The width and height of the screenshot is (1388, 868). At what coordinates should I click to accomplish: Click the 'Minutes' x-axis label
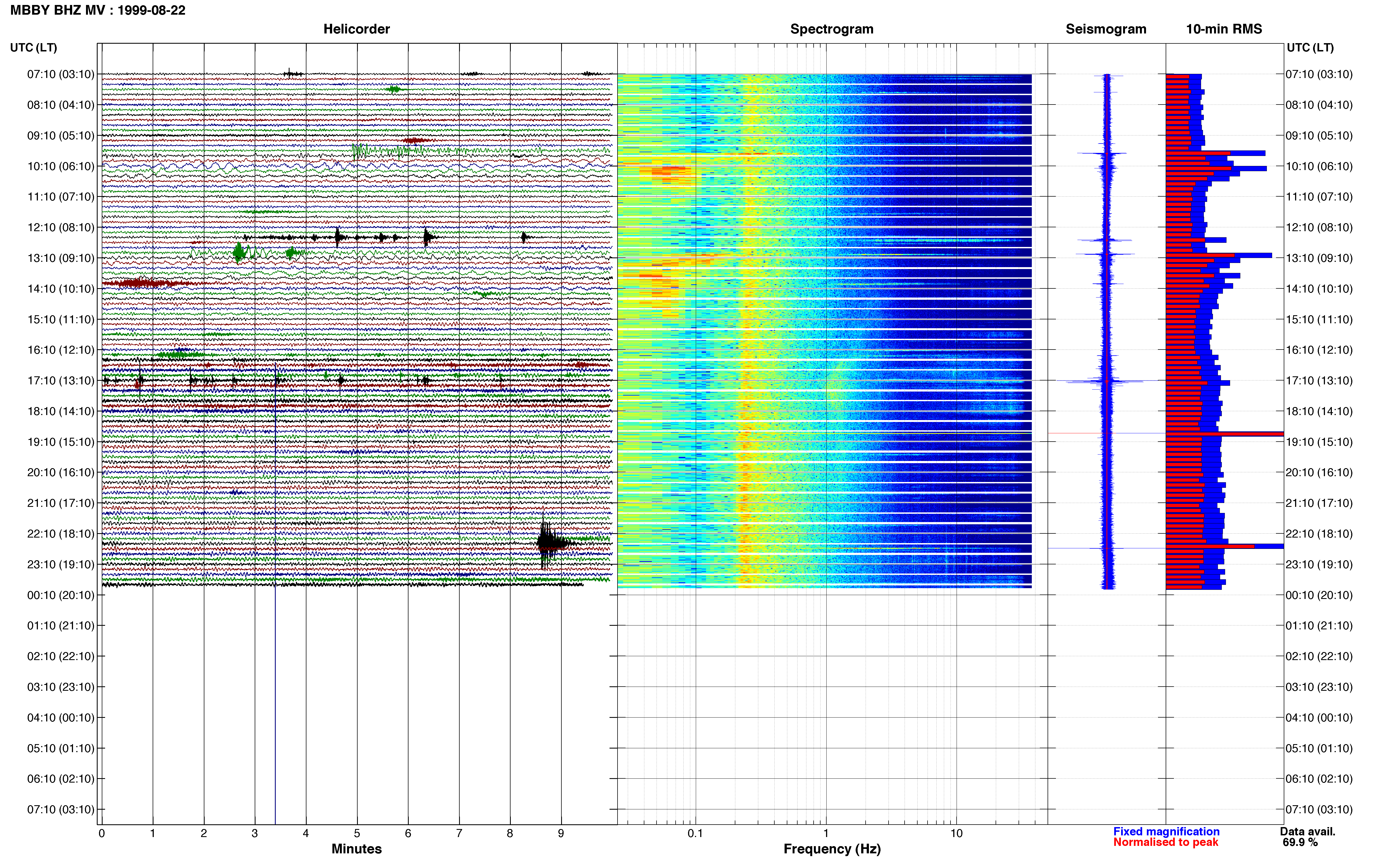(356, 849)
